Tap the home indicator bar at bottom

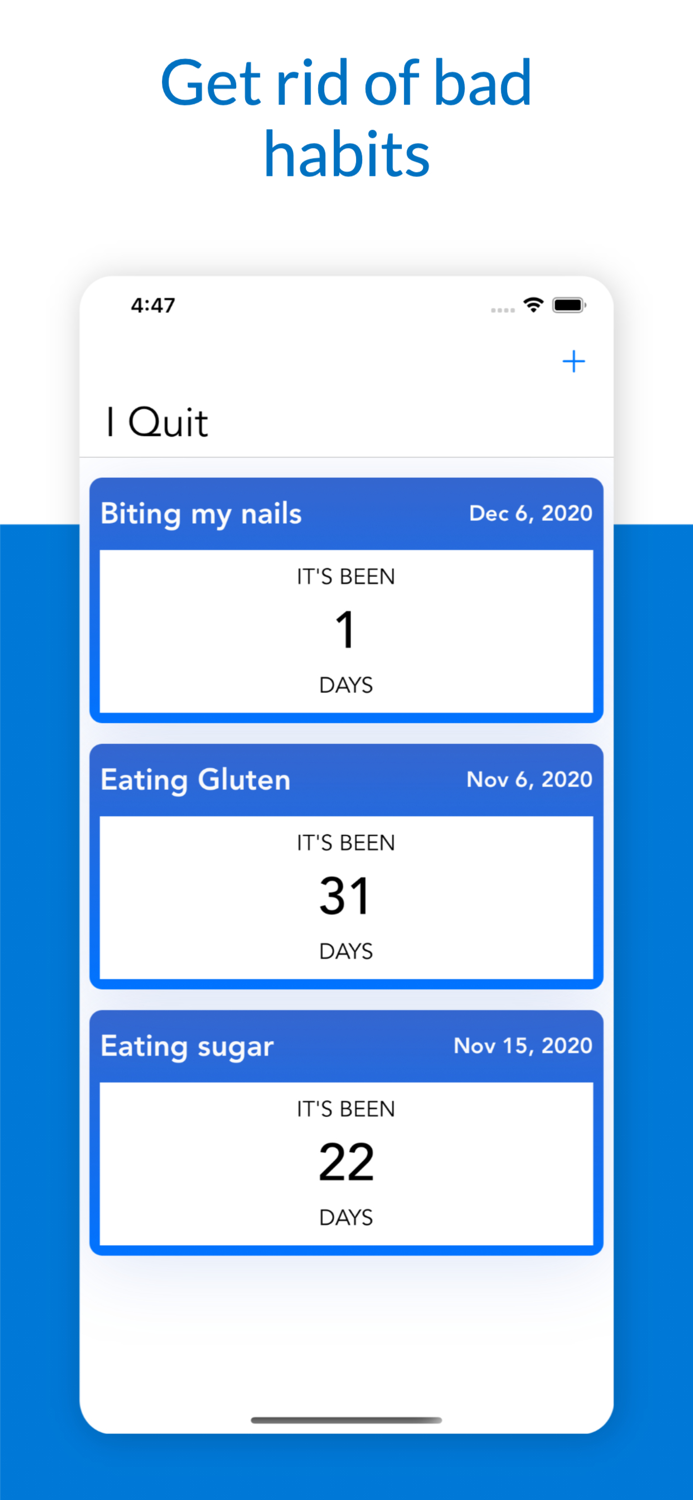(x=346, y=1419)
